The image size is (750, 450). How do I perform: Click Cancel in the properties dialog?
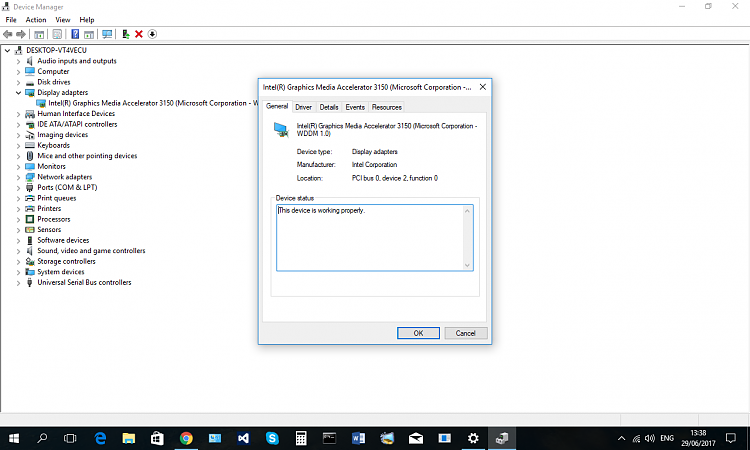tap(465, 333)
